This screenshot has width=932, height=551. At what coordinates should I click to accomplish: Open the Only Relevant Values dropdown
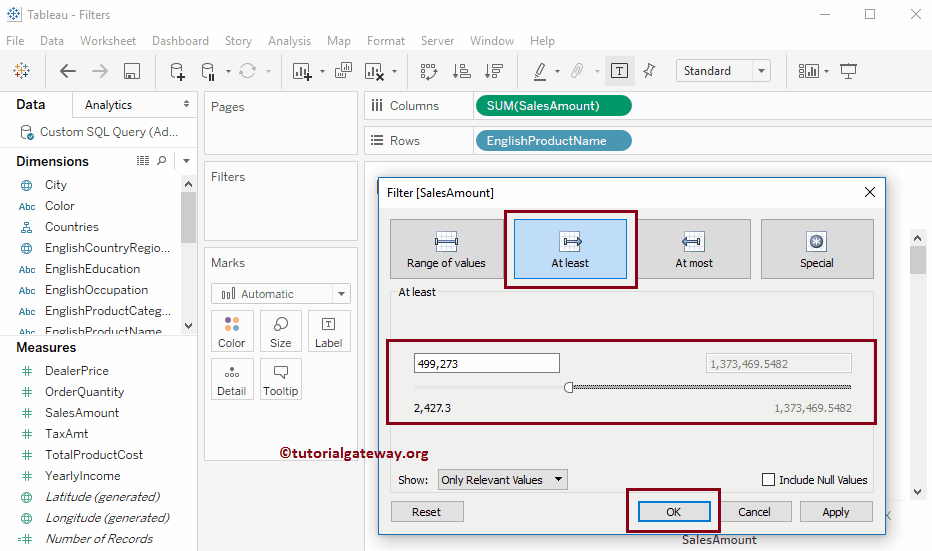(503, 480)
